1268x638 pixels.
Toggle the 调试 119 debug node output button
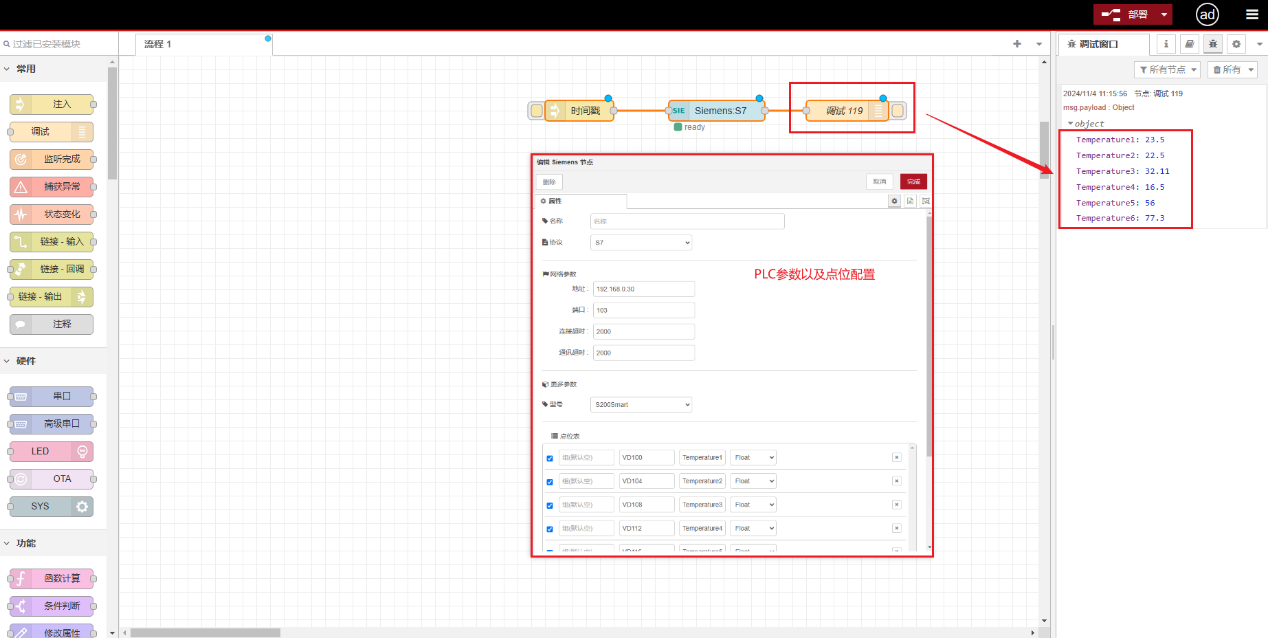[898, 111]
